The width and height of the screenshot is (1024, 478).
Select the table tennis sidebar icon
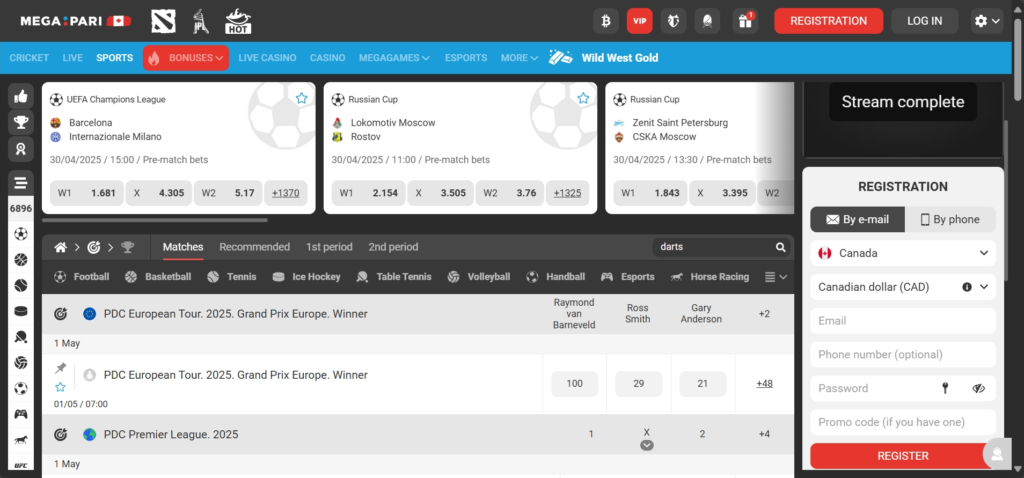tap(21, 337)
